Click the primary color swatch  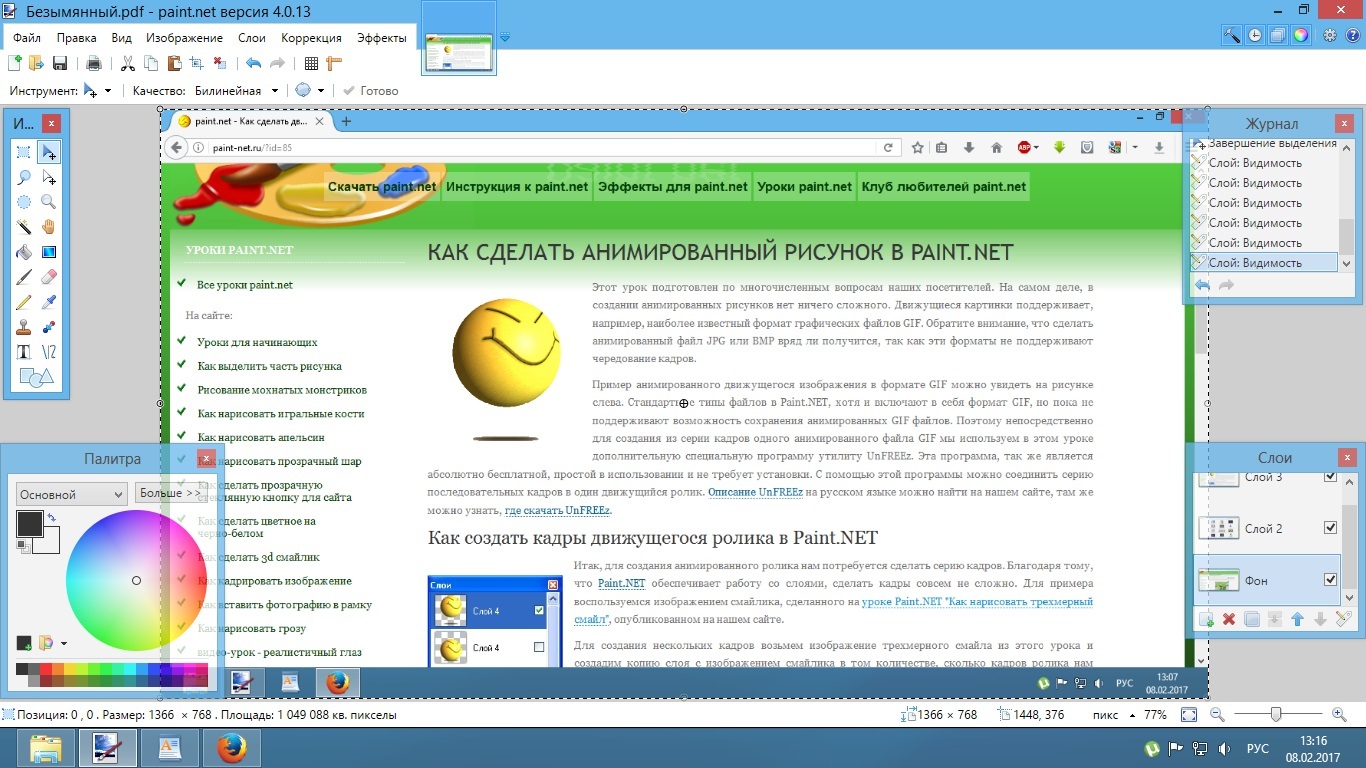pos(29,523)
